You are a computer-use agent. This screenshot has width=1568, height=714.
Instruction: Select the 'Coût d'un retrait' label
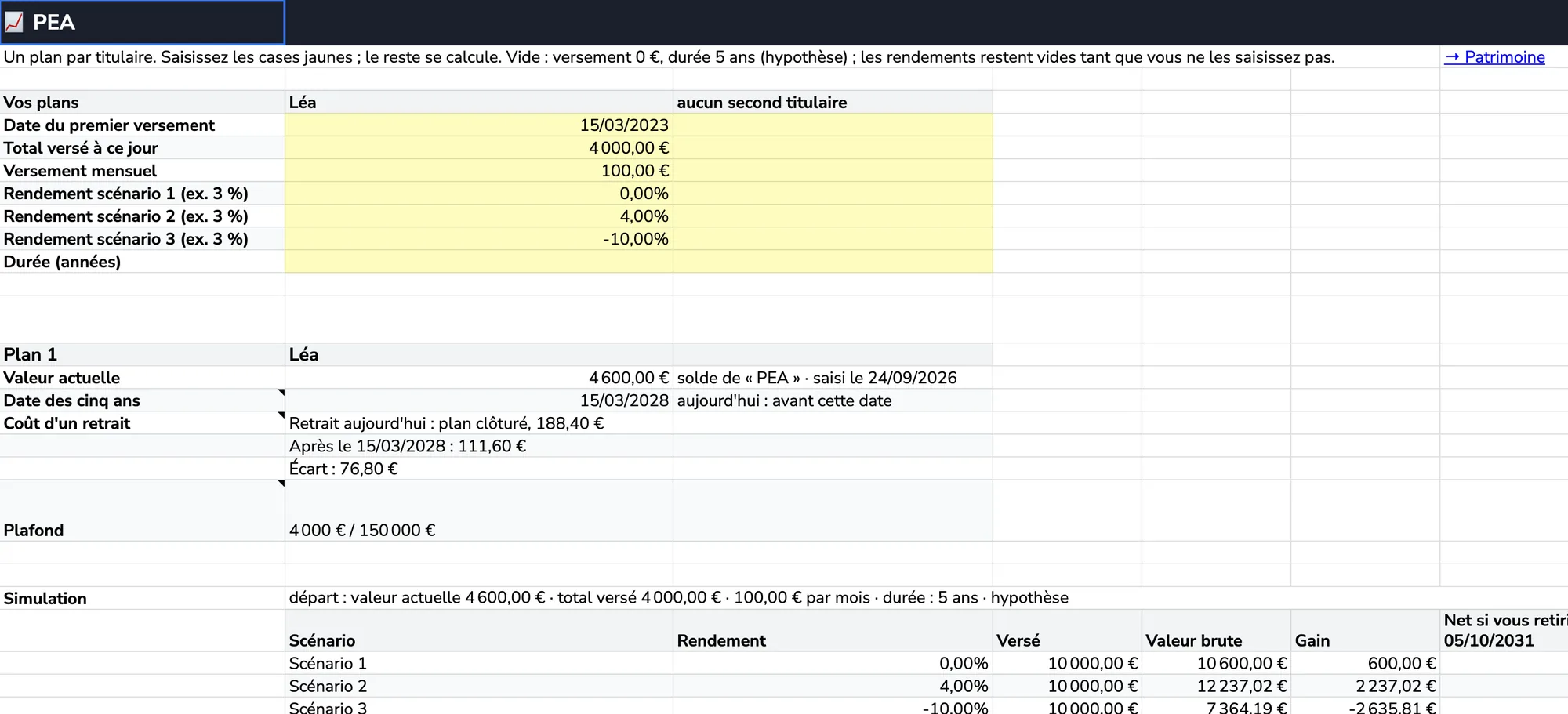(142, 423)
